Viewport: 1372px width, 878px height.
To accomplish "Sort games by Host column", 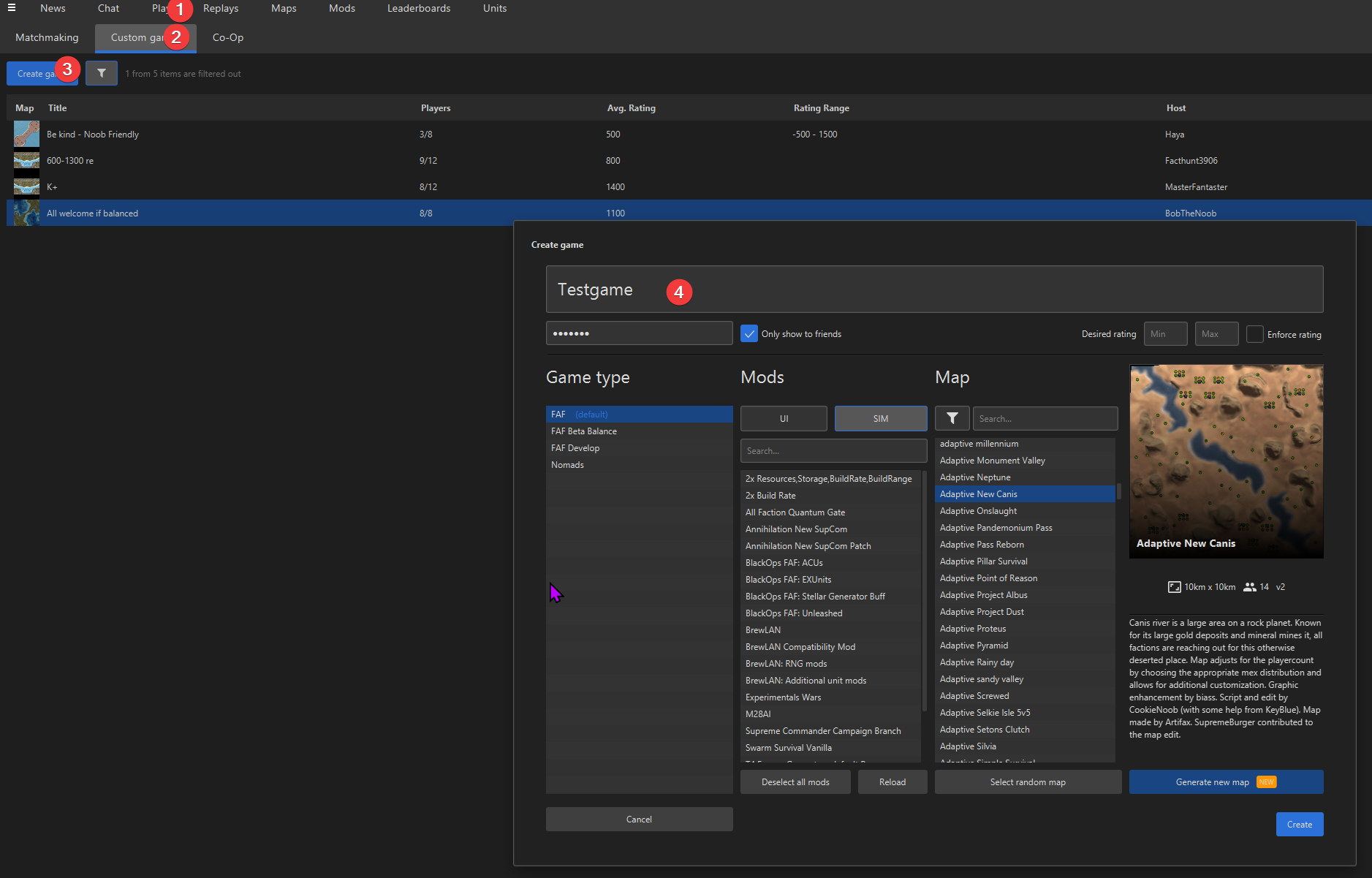I will tap(1175, 107).
